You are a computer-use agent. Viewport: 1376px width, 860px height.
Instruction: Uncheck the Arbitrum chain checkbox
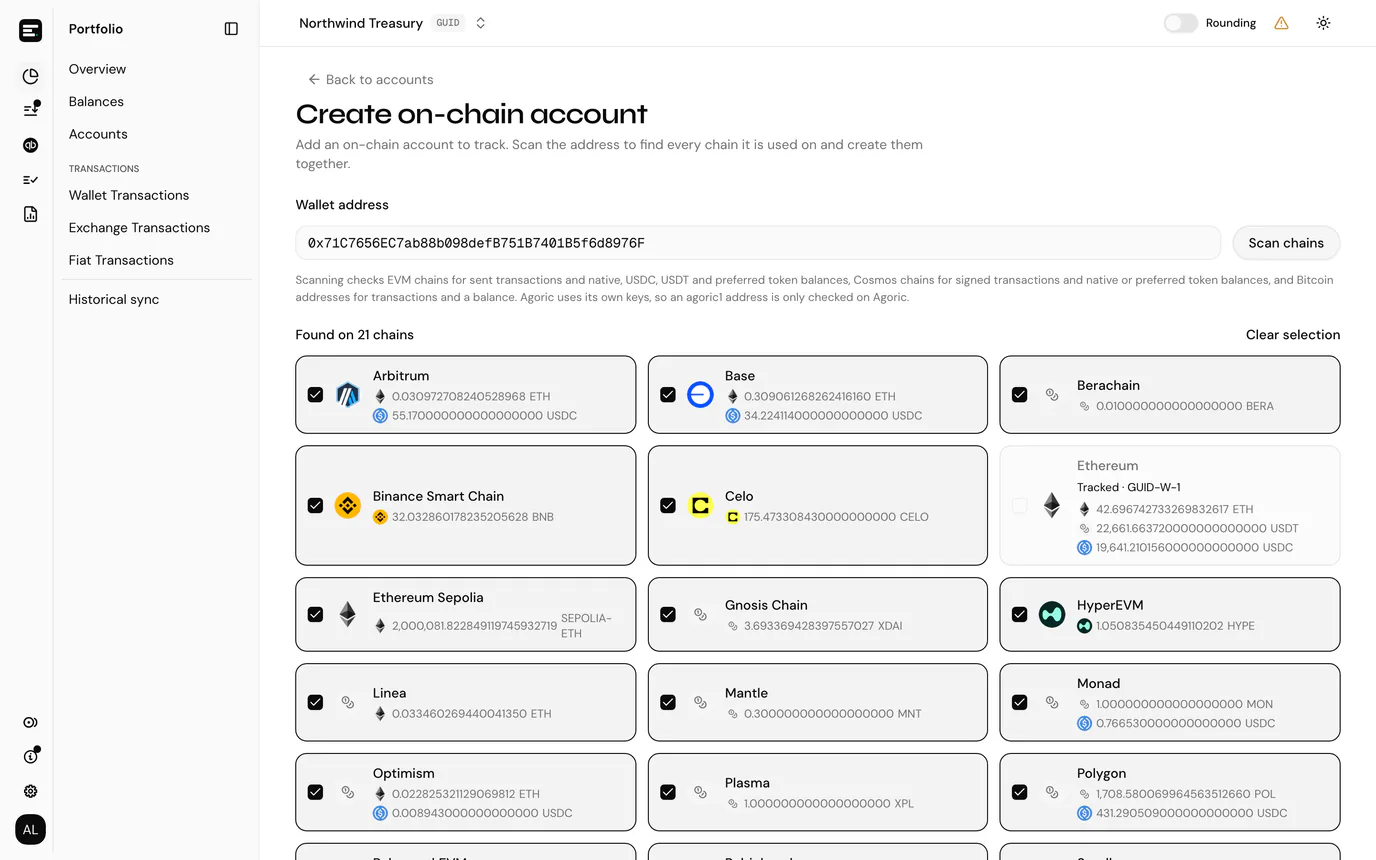[x=316, y=395]
